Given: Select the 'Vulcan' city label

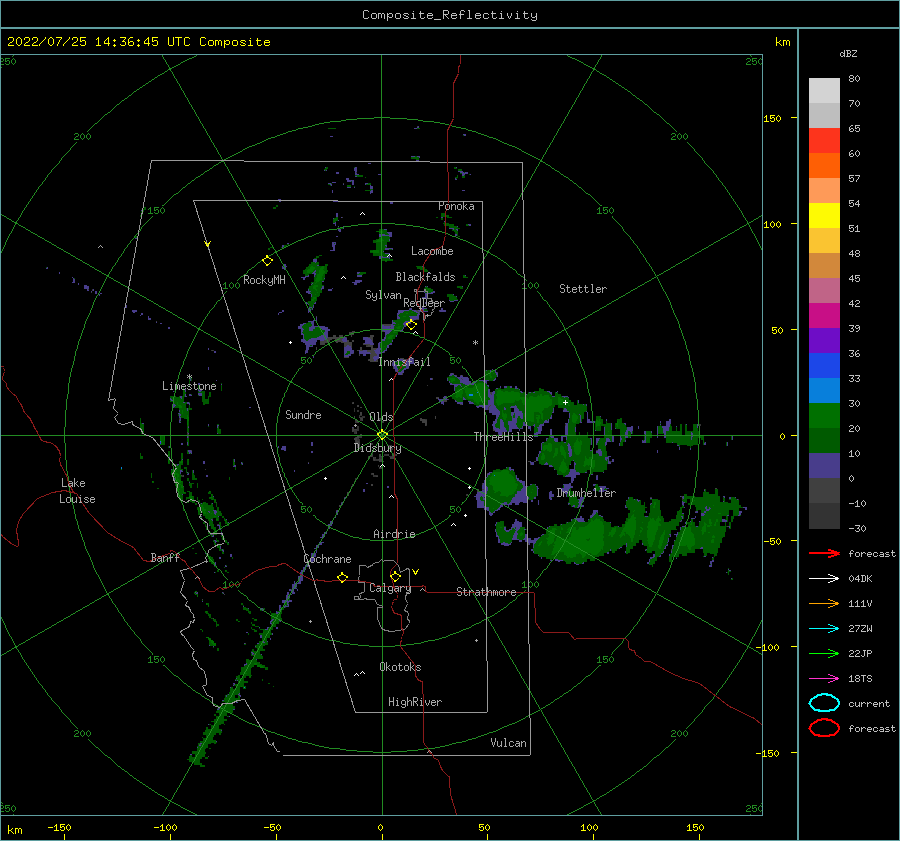Looking at the screenshot, I should pyautogui.click(x=508, y=743).
